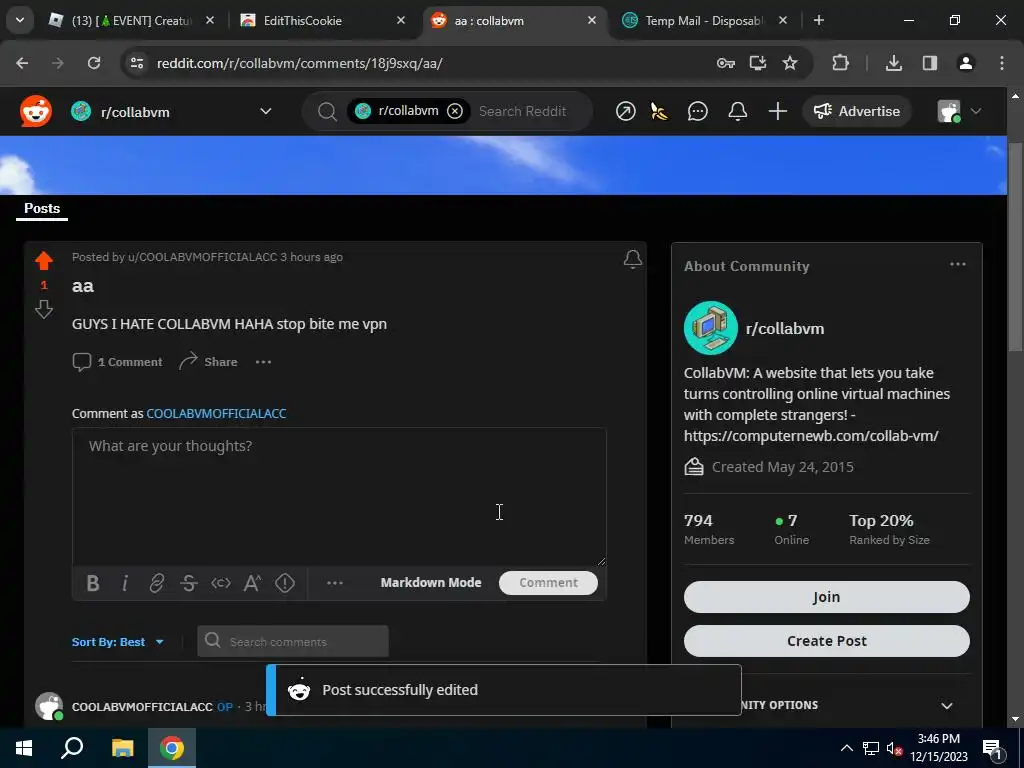This screenshot has height=768, width=1024.
Task: Open File Explorer from taskbar
Action: point(122,748)
